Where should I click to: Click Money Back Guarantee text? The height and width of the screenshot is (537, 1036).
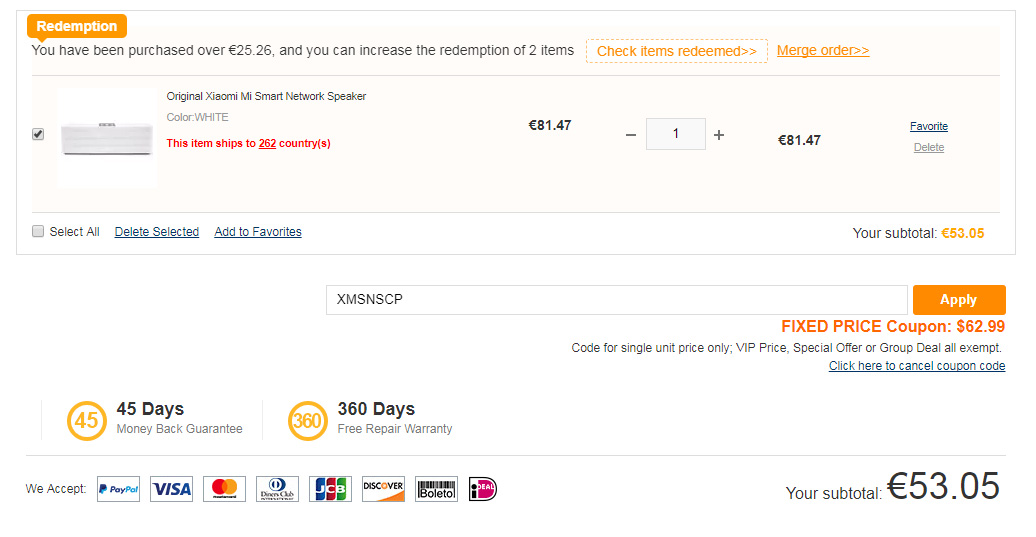(180, 429)
